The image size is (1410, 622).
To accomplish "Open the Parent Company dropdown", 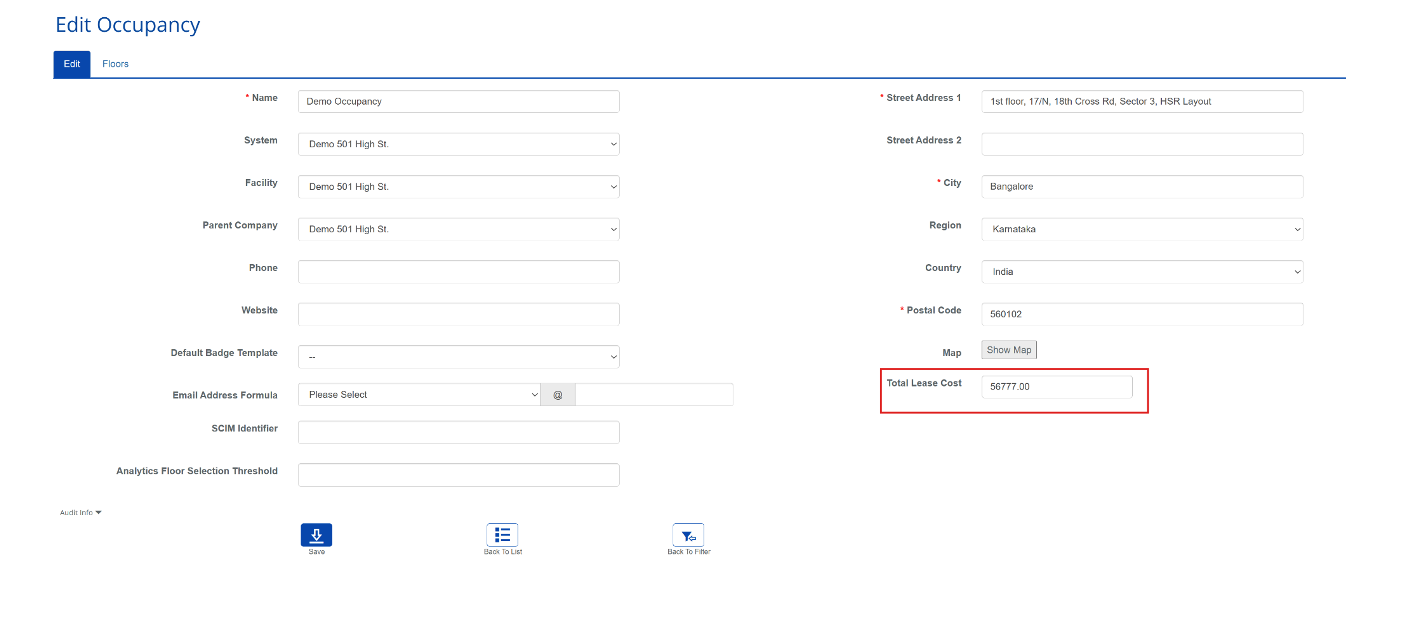I will [x=458, y=228].
